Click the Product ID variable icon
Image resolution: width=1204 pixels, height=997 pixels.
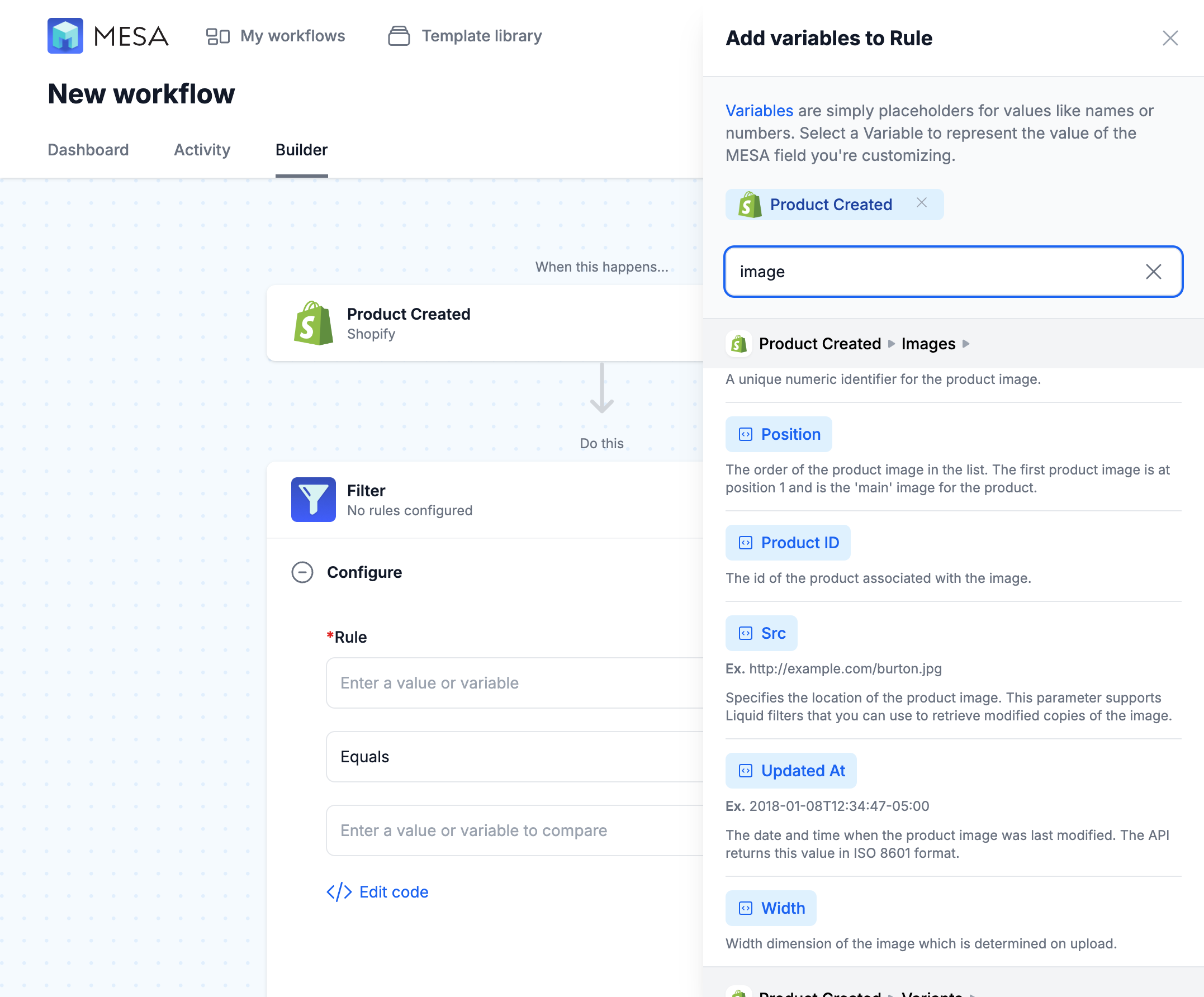[x=745, y=542]
